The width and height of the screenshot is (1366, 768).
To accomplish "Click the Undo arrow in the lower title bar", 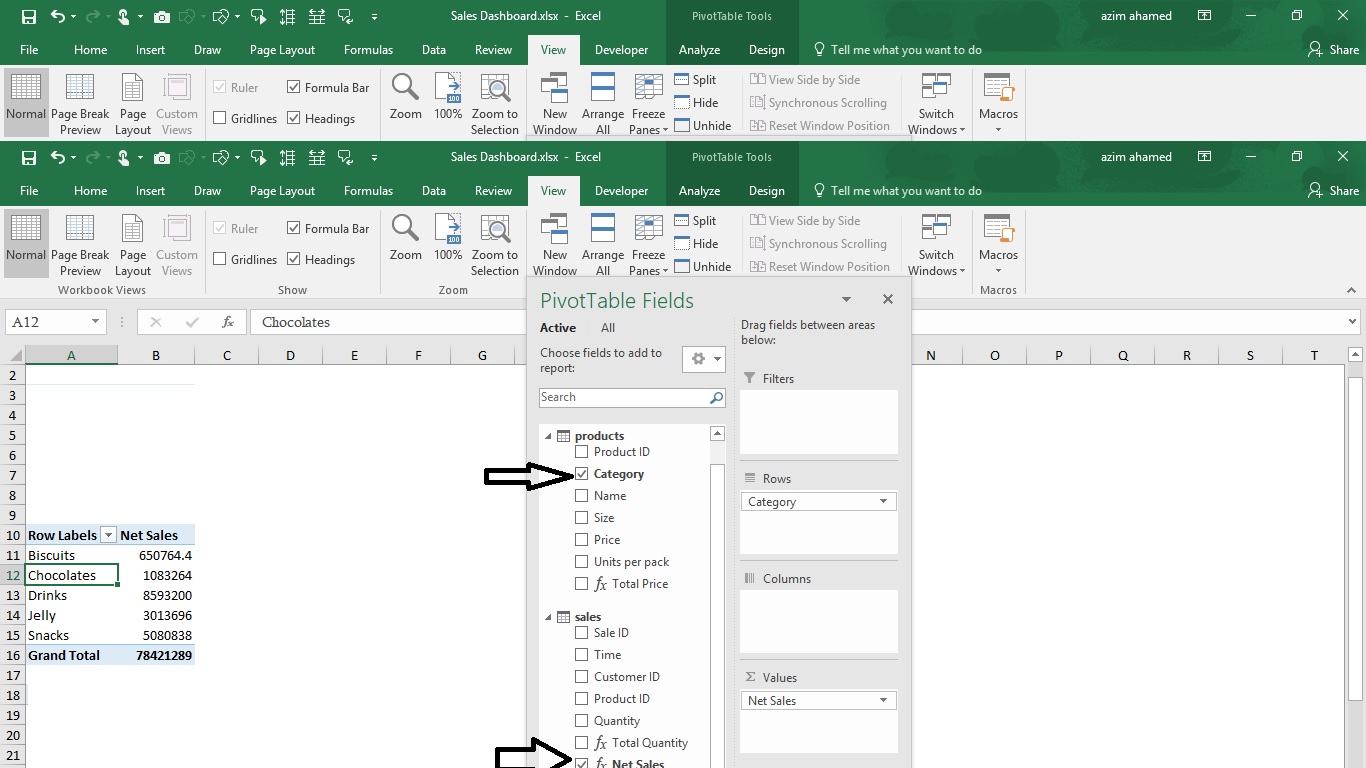I will click(x=57, y=157).
